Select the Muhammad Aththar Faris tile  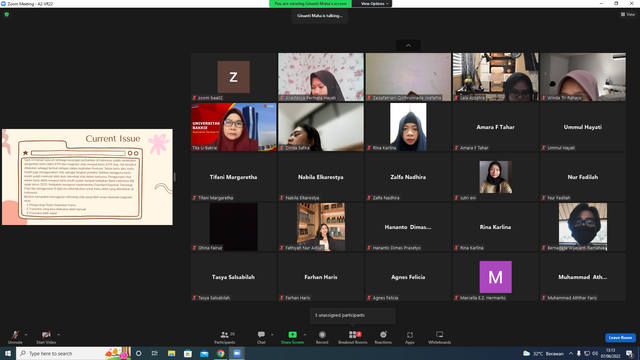click(583, 277)
